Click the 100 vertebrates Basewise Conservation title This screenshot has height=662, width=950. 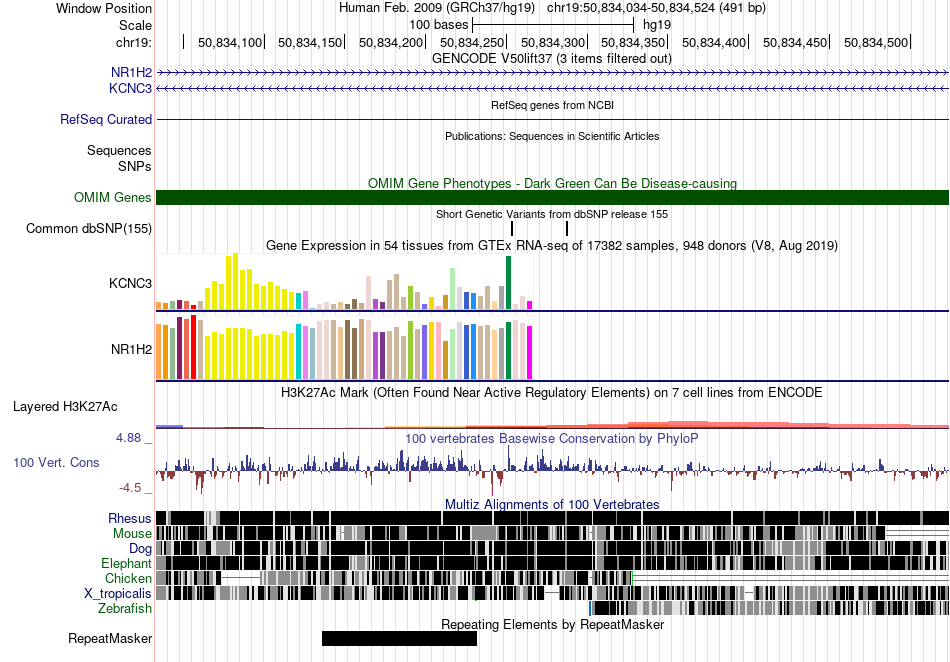(552, 439)
